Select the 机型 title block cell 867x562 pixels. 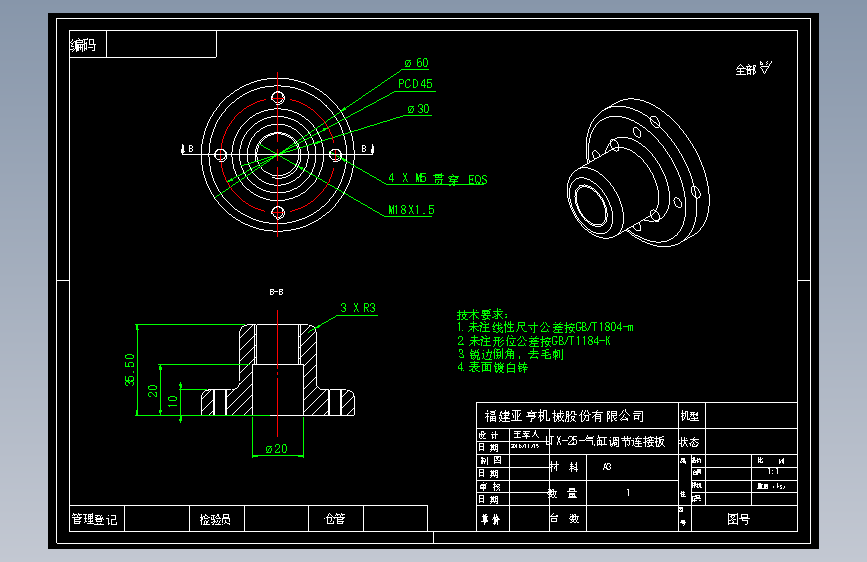click(x=690, y=416)
